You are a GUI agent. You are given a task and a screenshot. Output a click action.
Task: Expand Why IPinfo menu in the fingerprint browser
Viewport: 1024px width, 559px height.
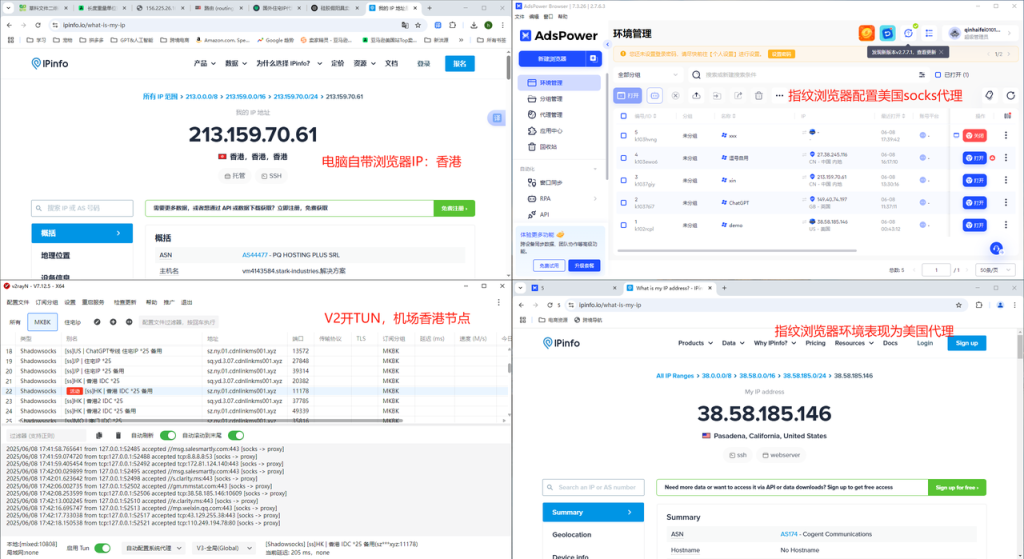tap(775, 343)
